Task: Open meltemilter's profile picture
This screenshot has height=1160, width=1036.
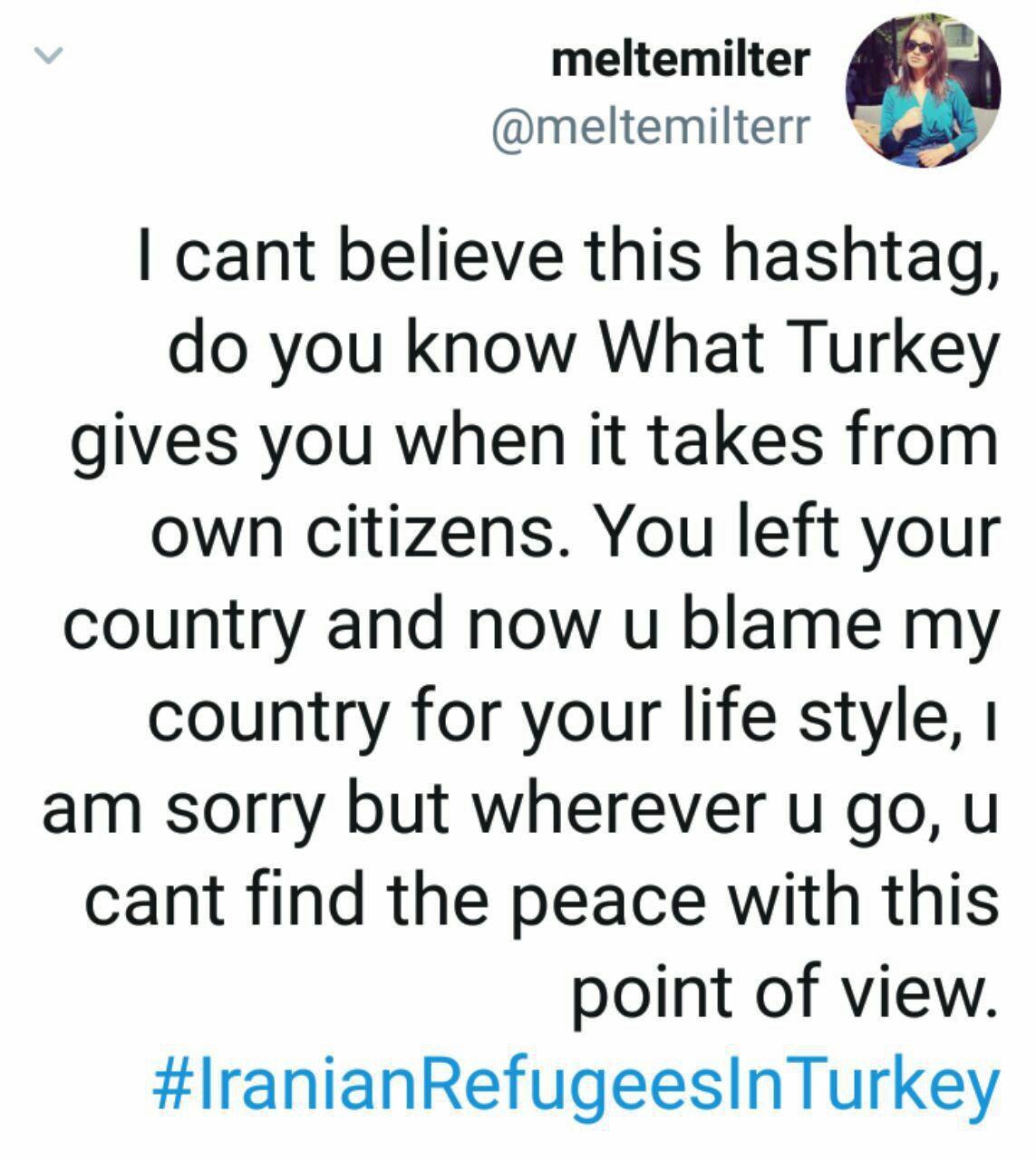Action: click(x=923, y=90)
